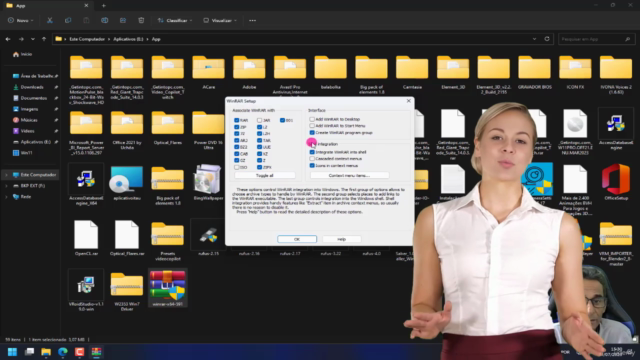This screenshot has height=360, width=640.
Task: Click the Rename icon in Explorer toolbar
Action: pyautogui.click(x=104, y=20)
